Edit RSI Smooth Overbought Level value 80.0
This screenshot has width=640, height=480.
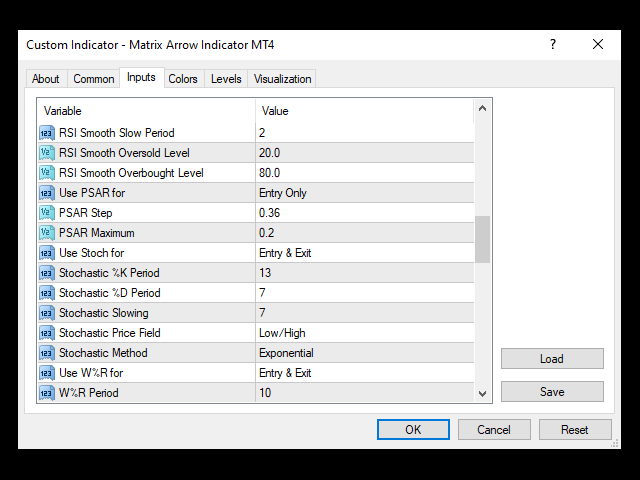(x=365, y=173)
